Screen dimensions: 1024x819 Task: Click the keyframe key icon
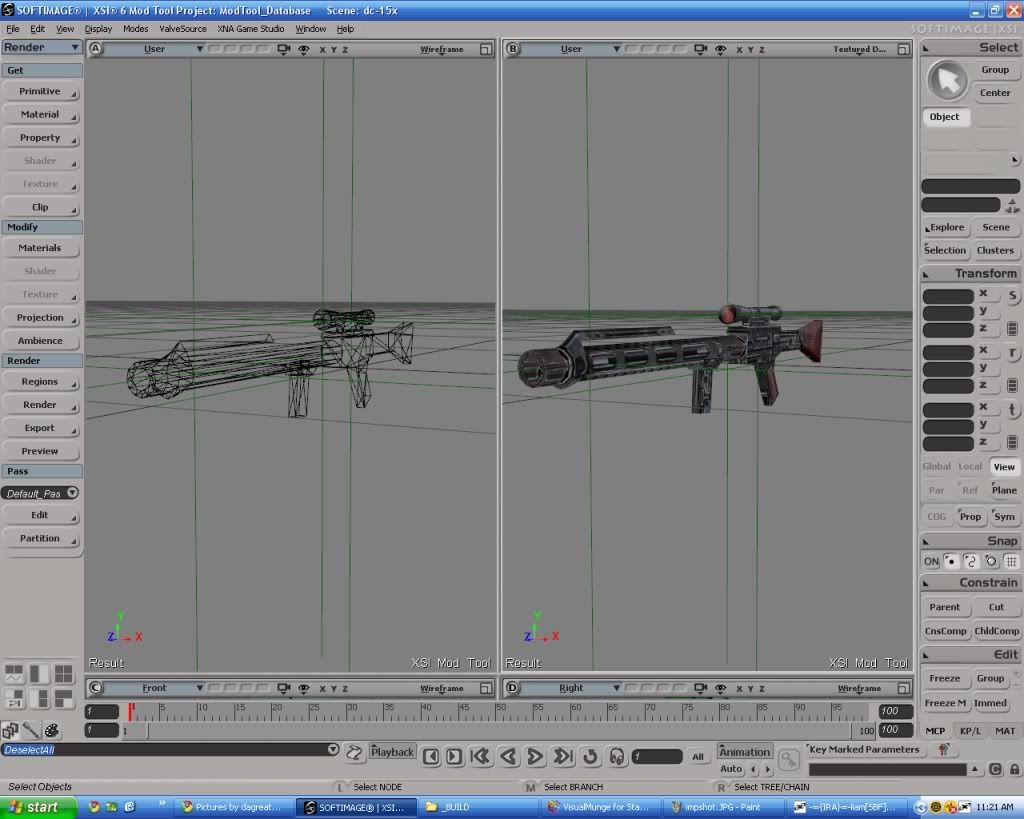pos(789,759)
